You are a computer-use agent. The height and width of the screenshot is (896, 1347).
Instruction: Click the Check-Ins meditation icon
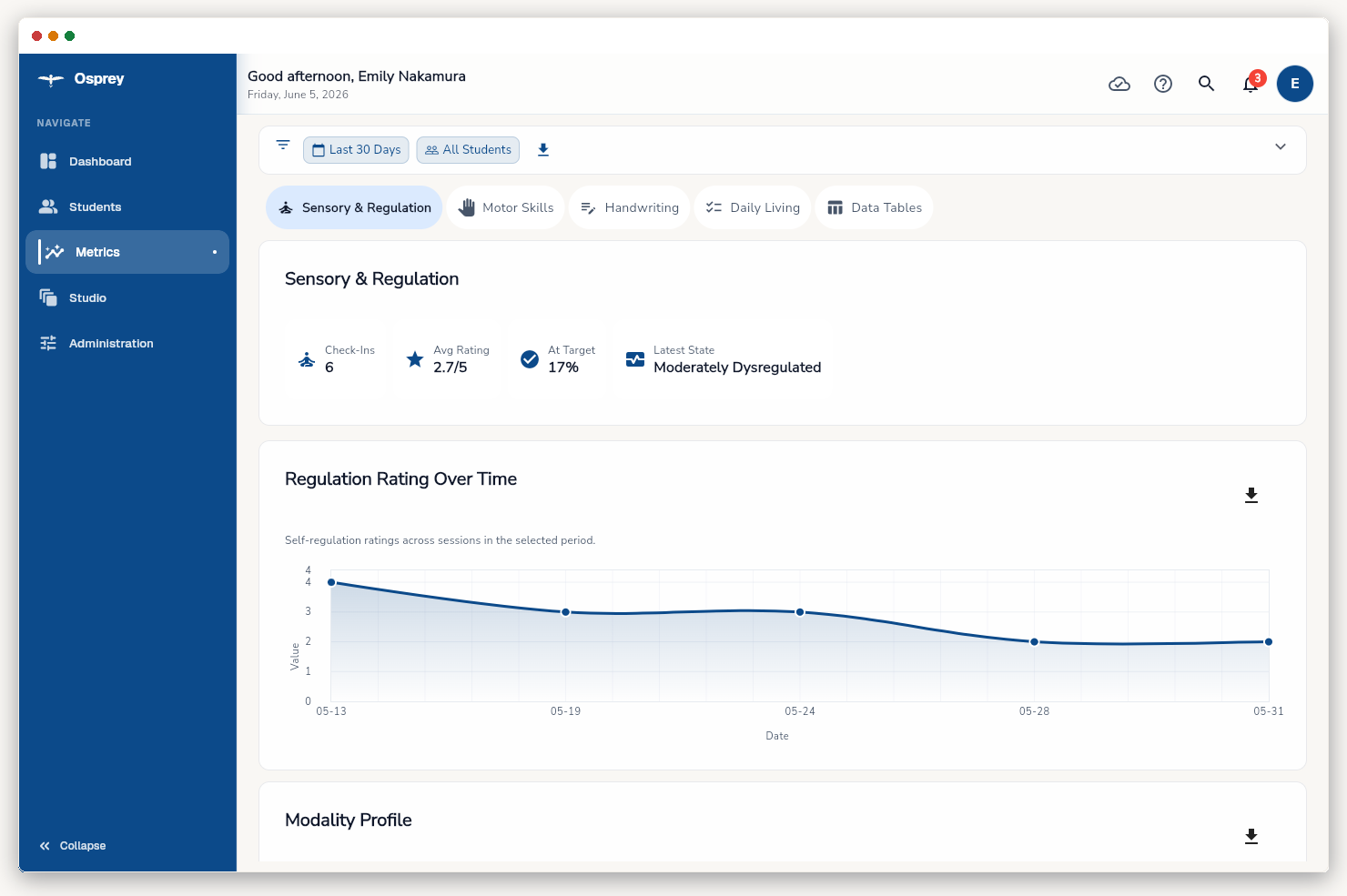[x=307, y=359]
